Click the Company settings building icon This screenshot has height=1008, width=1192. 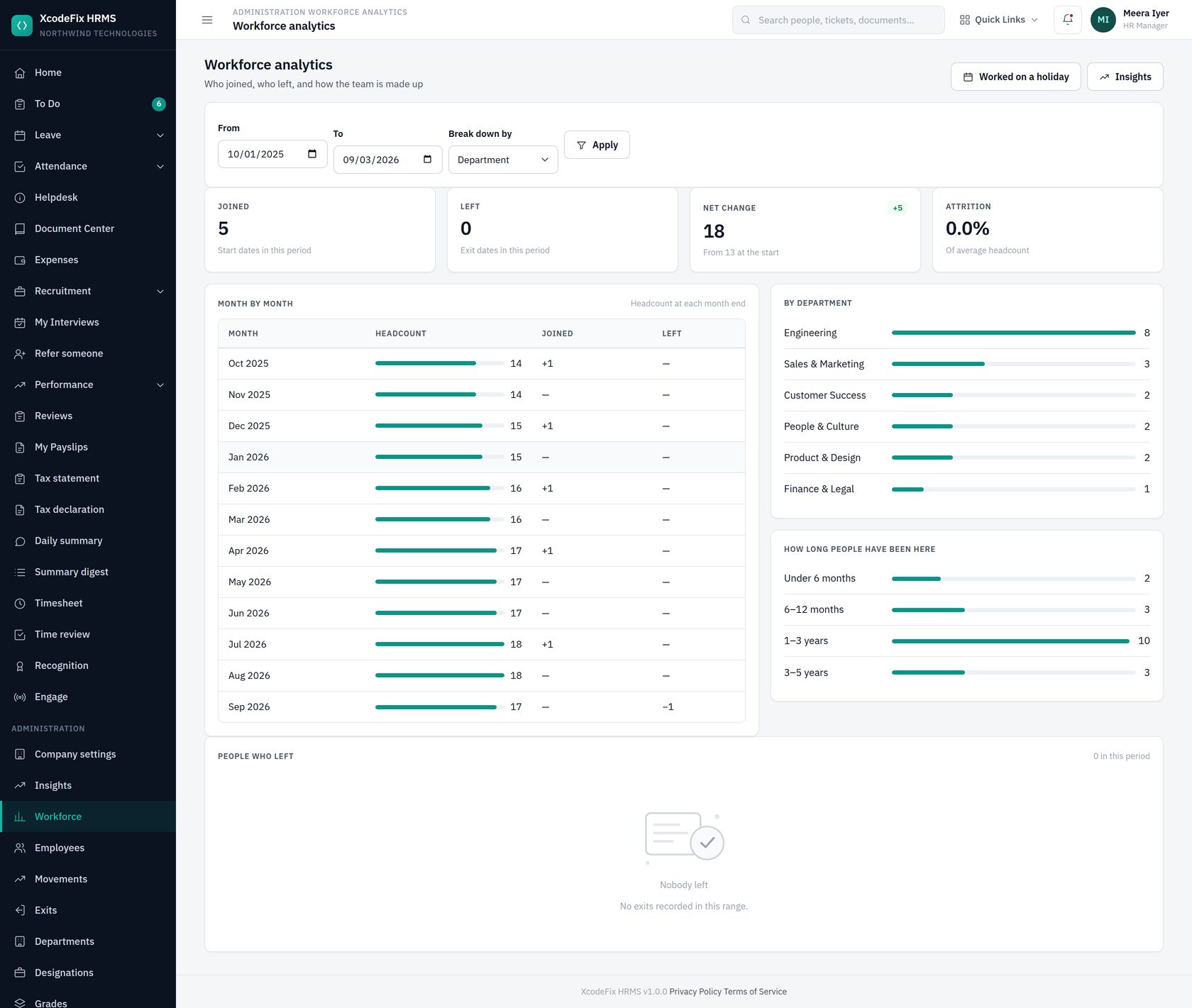[20, 754]
